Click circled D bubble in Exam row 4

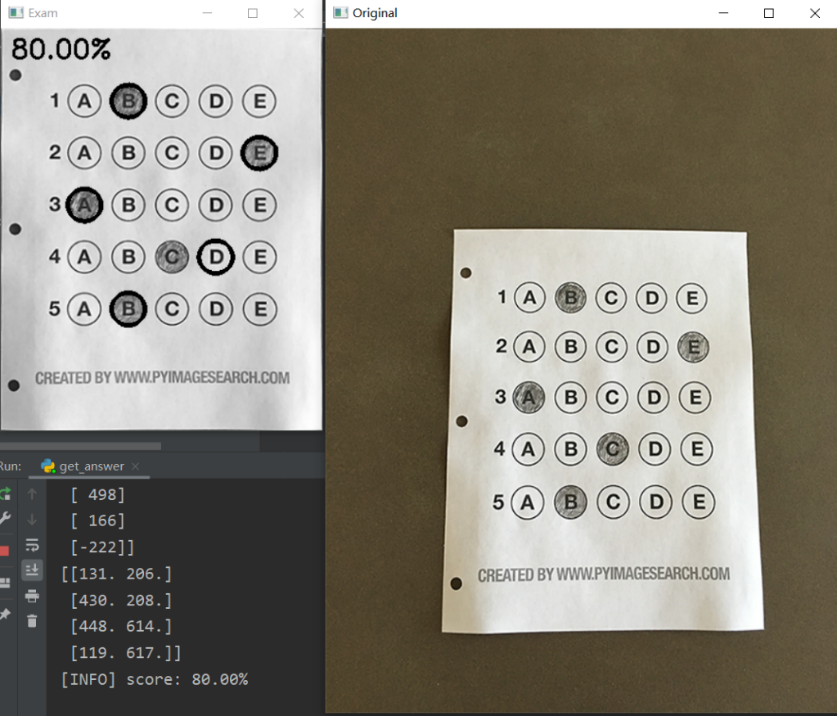216,257
